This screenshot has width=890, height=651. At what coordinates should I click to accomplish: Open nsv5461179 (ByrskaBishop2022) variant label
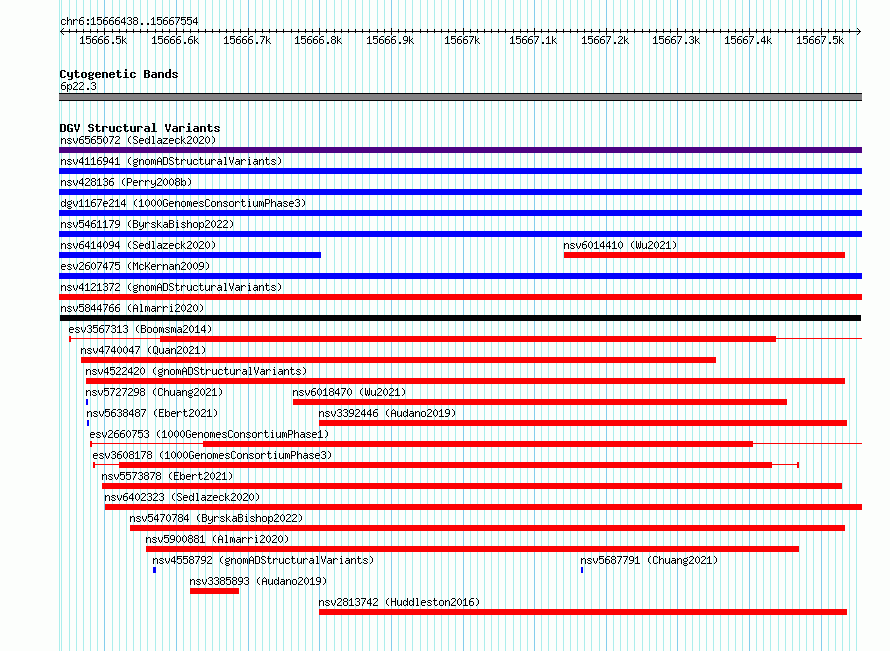coord(147,224)
